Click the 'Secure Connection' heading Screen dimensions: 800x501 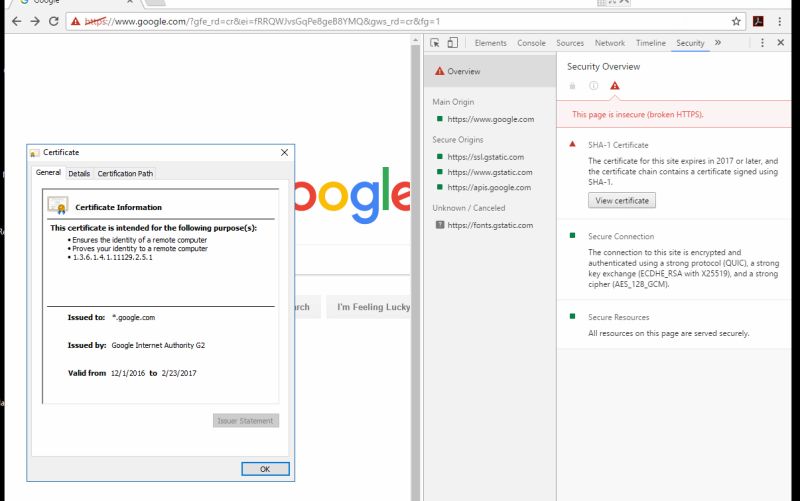pyautogui.click(x=621, y=236)
